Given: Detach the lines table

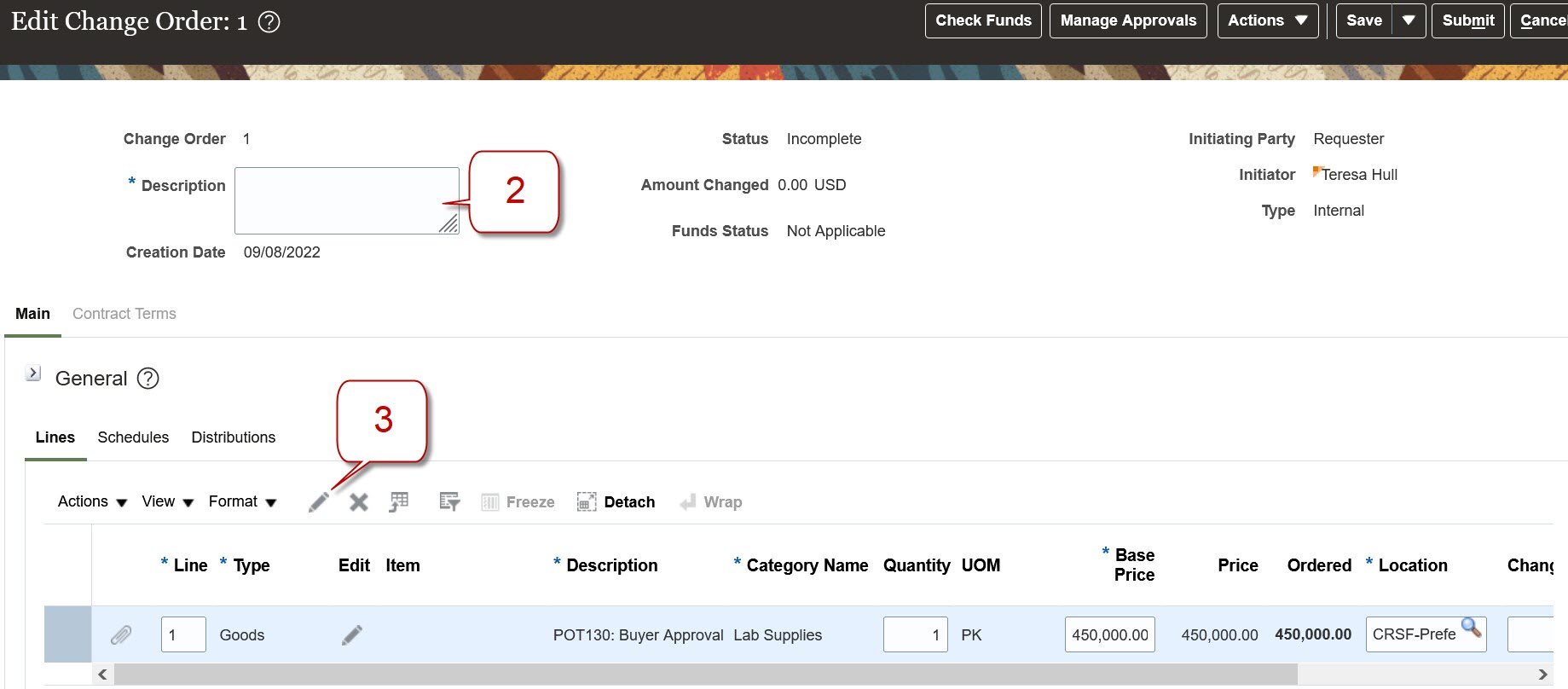Looking at the screenshot, I should (616, 502).
